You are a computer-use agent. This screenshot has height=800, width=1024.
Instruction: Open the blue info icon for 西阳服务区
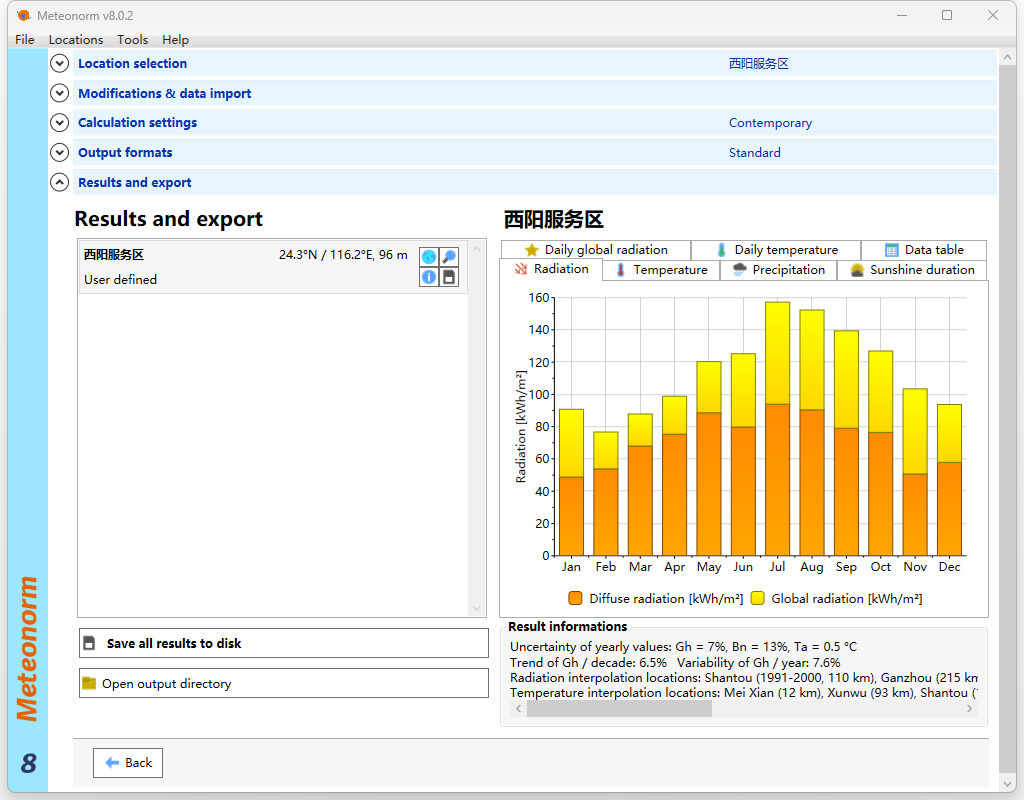click(428, 277)
